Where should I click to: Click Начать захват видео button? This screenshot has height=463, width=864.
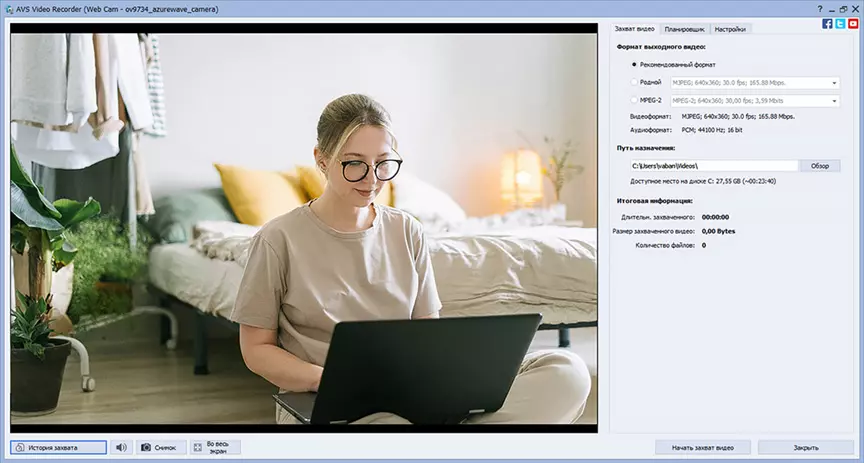click(x=703, y=448)
